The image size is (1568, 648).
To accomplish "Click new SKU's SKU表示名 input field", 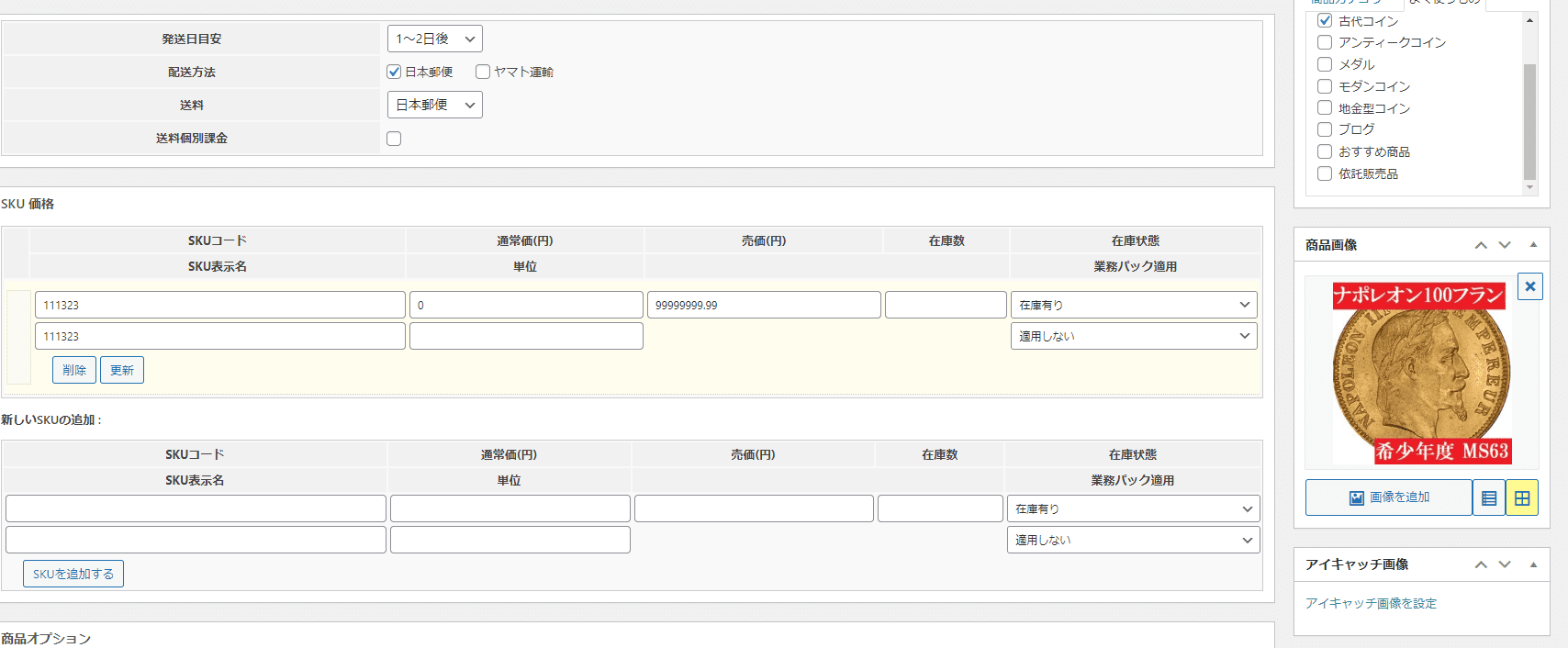I will click(x=196, y=540).
